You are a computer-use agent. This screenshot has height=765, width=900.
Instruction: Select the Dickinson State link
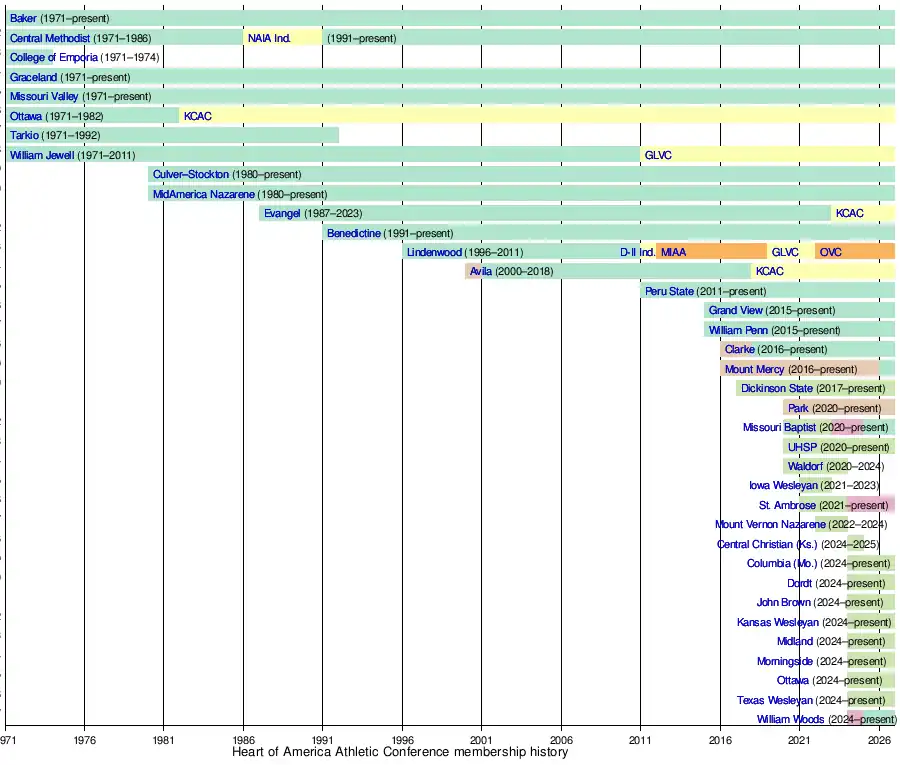[777, 388]
